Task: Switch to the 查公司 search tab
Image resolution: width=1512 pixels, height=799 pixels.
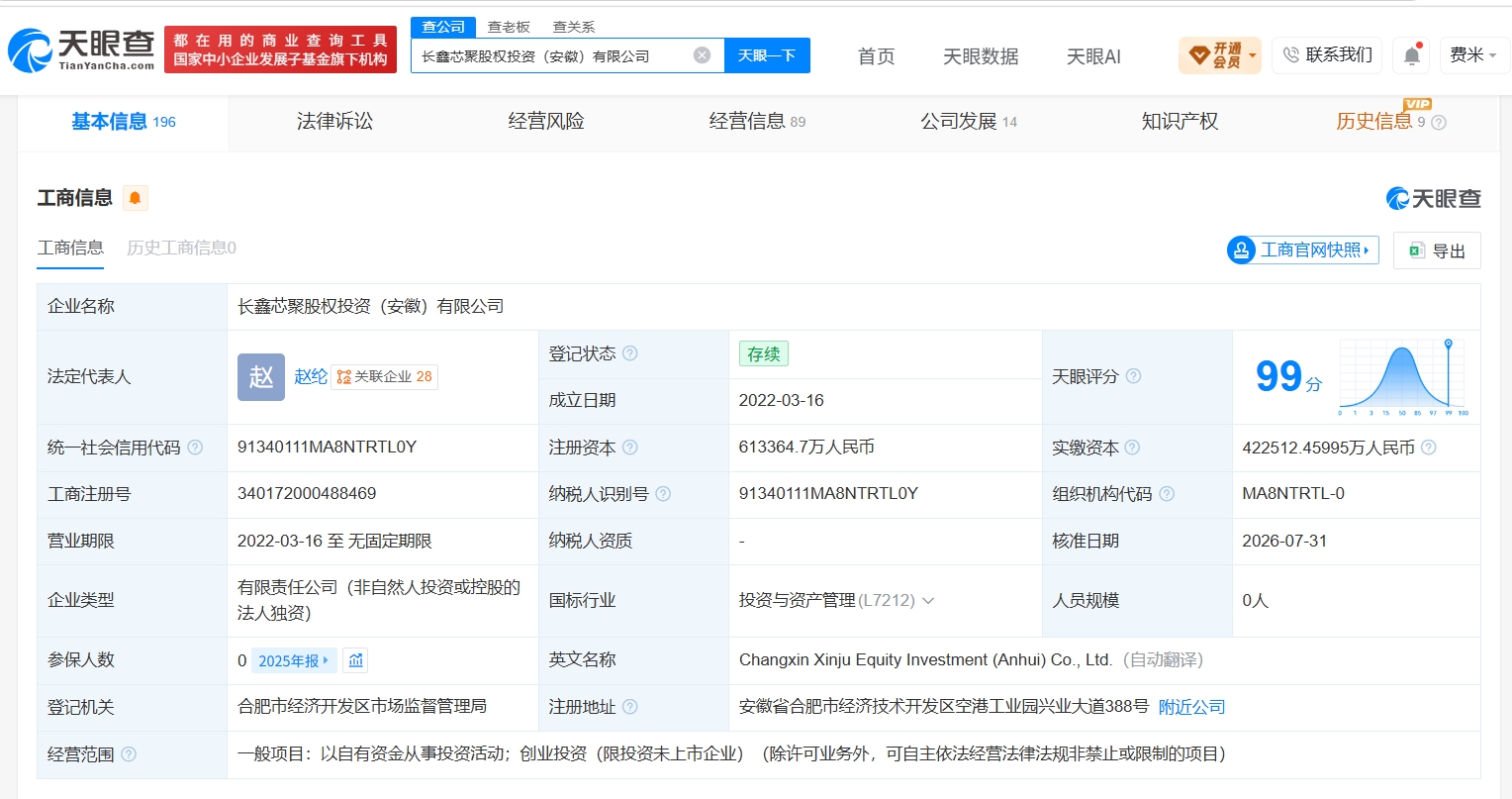Action: click(443, 27)
